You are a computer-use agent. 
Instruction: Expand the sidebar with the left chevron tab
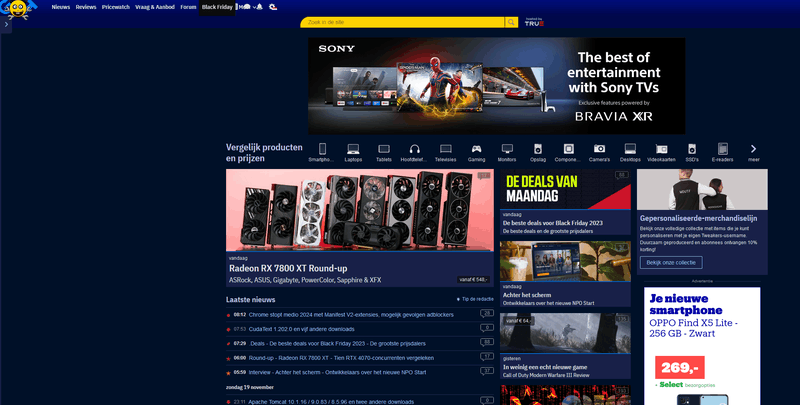(6, 24)
